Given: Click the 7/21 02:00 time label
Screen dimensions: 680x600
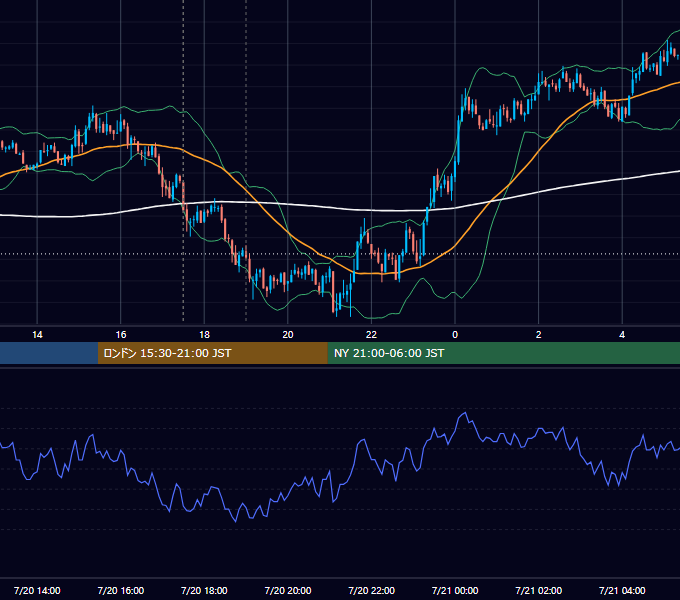Looking at the screenshot, I should (x=539, y=590).
